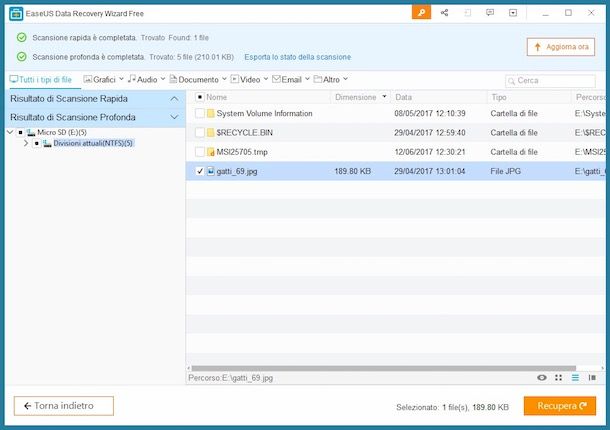This screenshot has height=430, width=610.
Task: Open the feedback chat icon
Action: pyautogui.click(x=490, y=13)
